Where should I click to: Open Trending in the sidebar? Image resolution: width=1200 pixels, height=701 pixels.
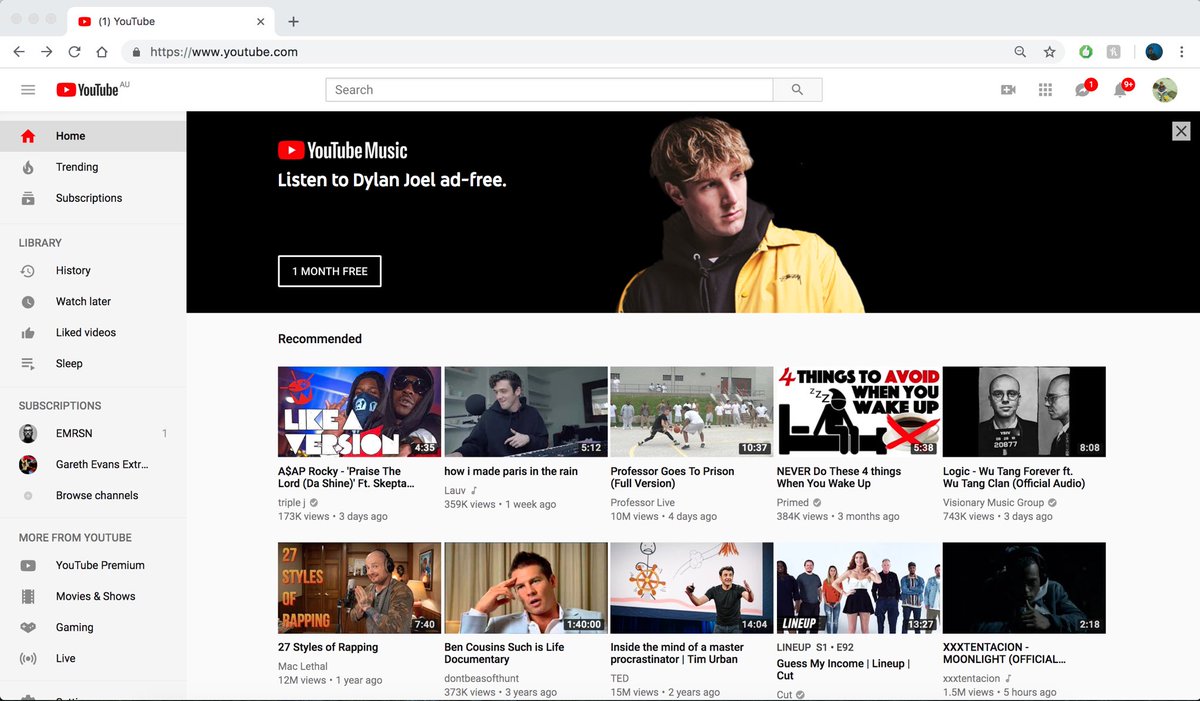(93, 167)
